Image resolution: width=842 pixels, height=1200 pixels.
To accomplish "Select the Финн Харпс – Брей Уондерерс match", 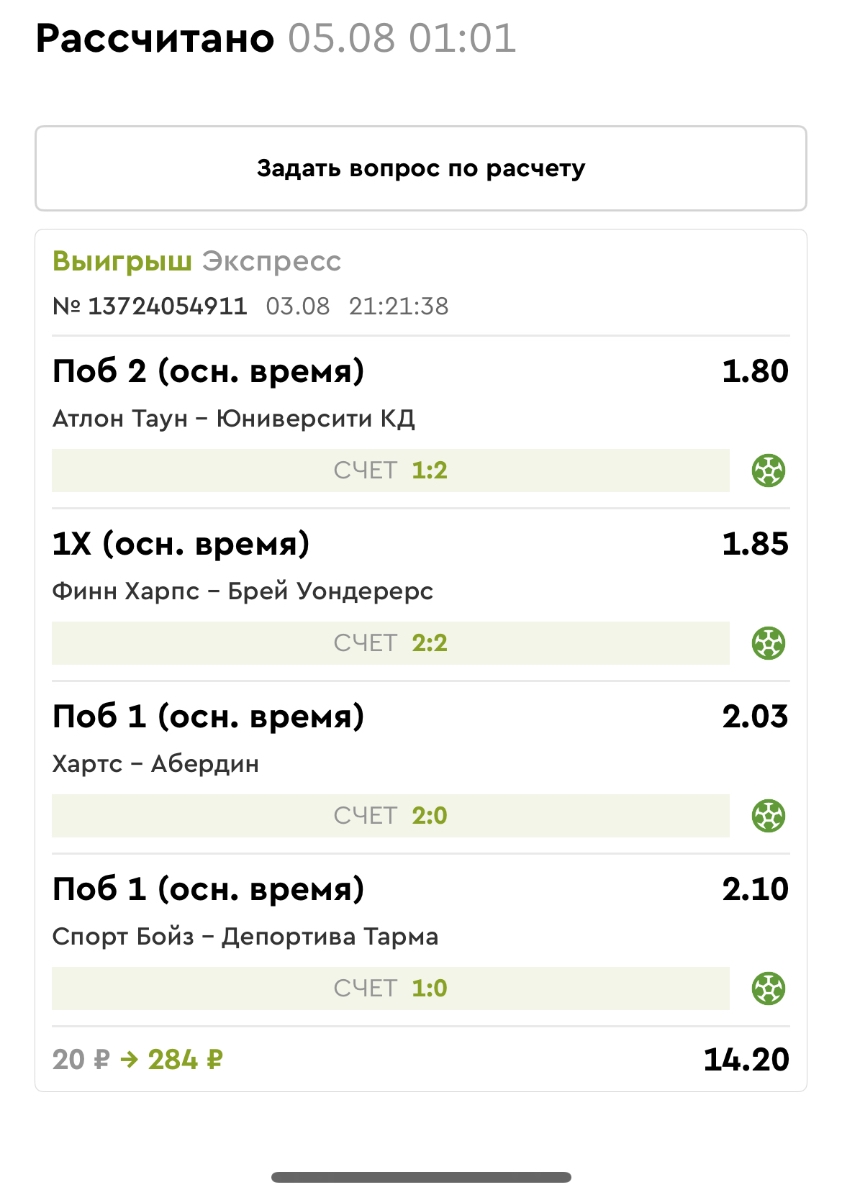I will (242, 591).
